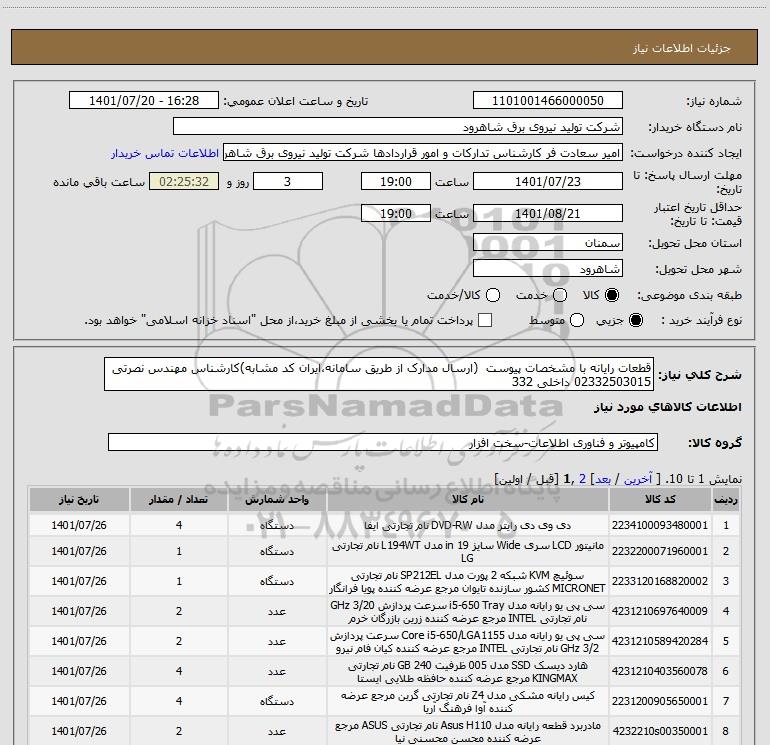The image size is (770, 745).
Task: Select the کالا/خدمت radio button
Action: pos(493,295)
